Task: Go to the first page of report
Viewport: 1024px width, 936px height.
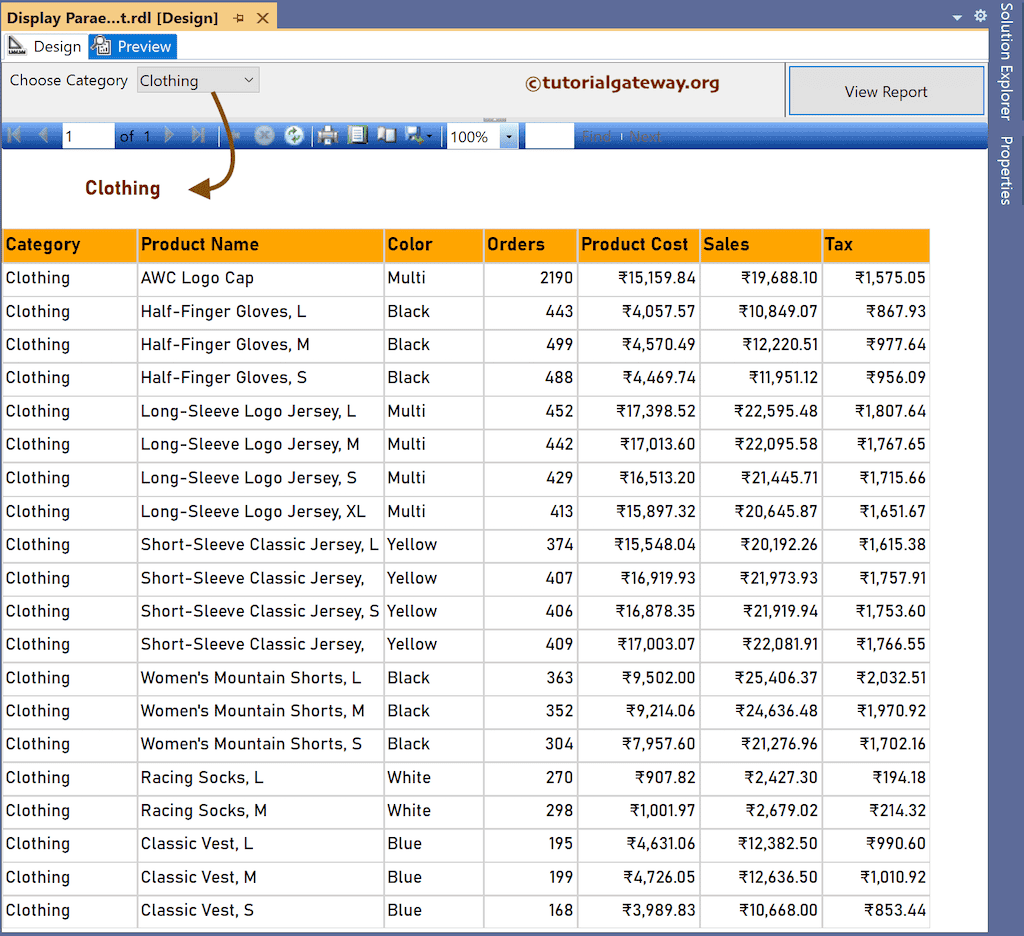Action: (14, 136)
